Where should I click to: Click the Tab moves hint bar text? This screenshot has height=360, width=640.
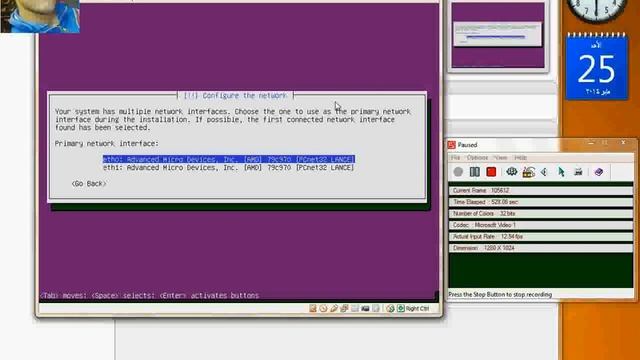149,295
